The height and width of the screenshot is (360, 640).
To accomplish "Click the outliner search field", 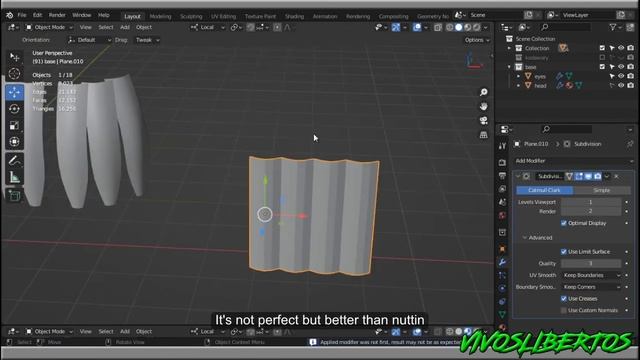I will click(565, 27).
